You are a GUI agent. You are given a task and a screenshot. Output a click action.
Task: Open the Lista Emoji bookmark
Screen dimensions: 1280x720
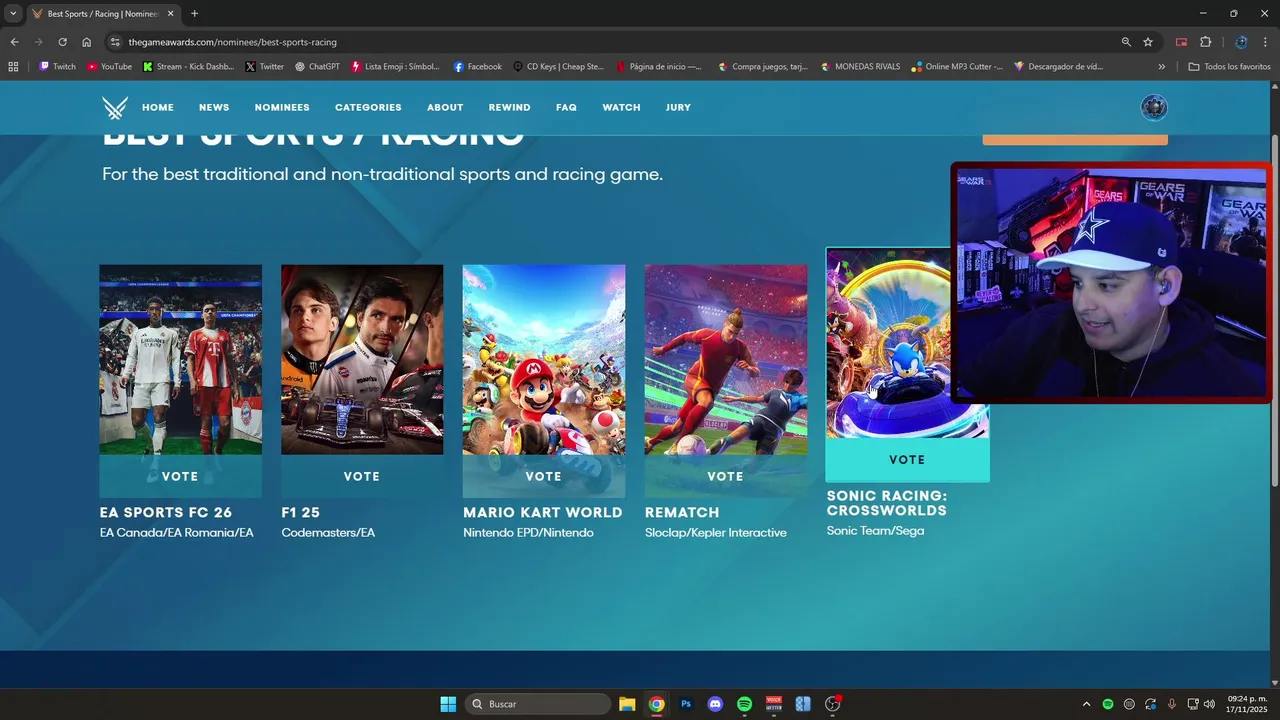pos(395,67)
